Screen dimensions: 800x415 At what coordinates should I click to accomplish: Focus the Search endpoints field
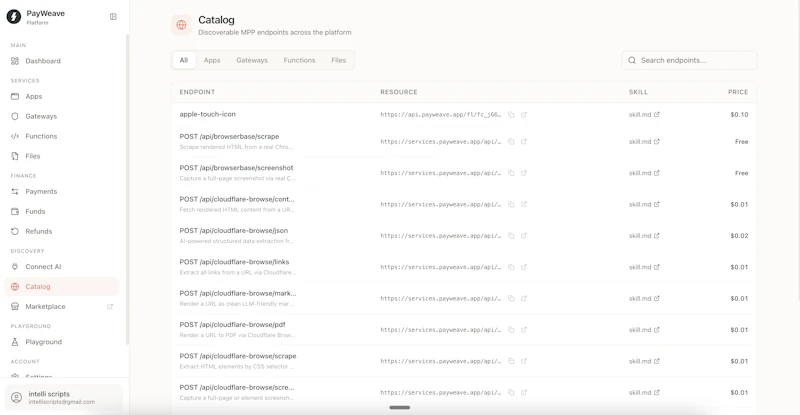pos(689,60)
